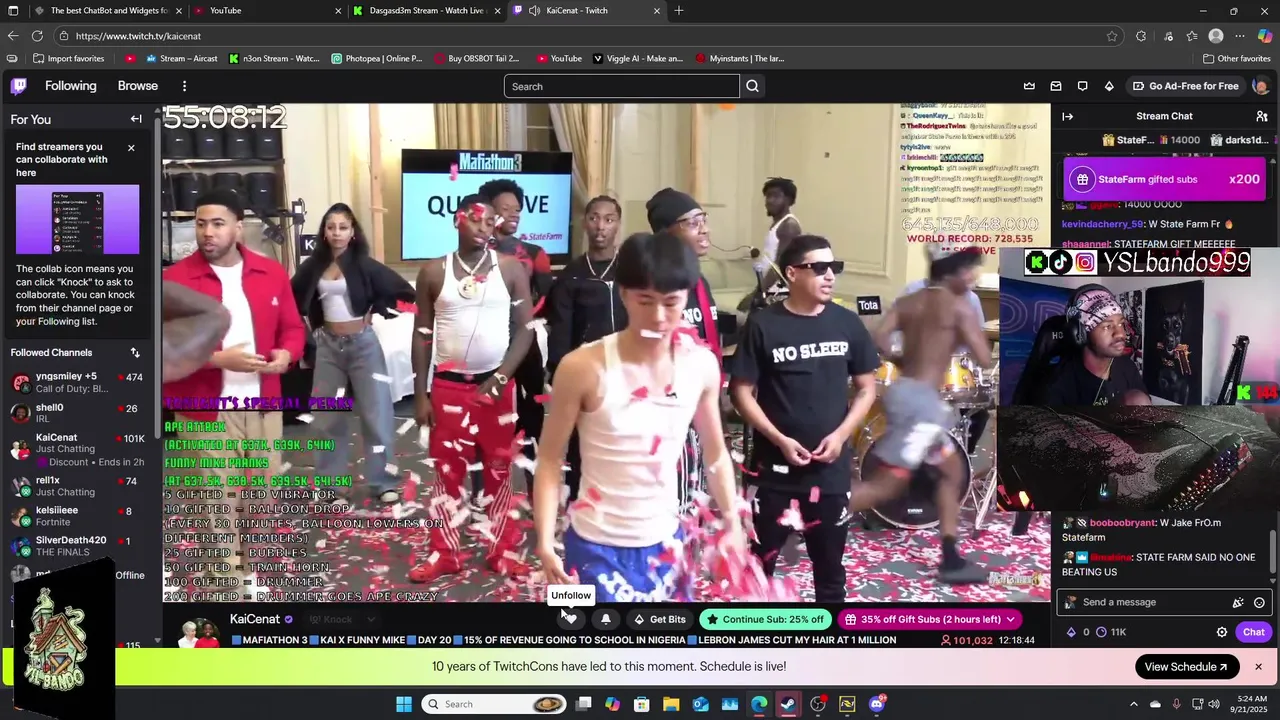Click the Windows taskbar Search box
This screenshot has width=1280, height=720.
[496, 704]
